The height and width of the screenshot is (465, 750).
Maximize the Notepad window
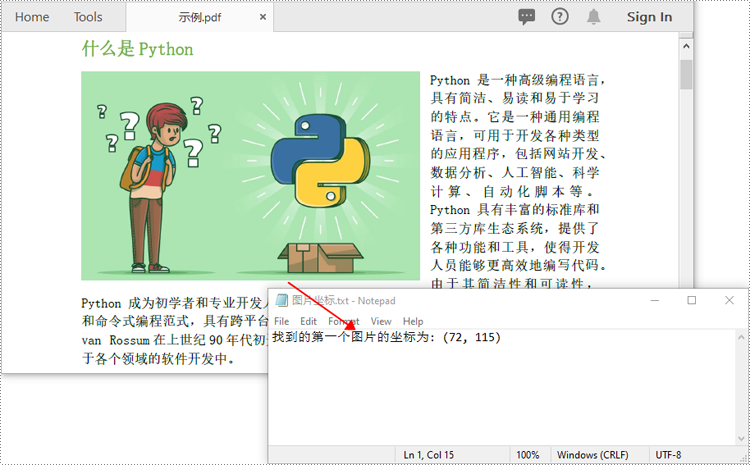692,300
